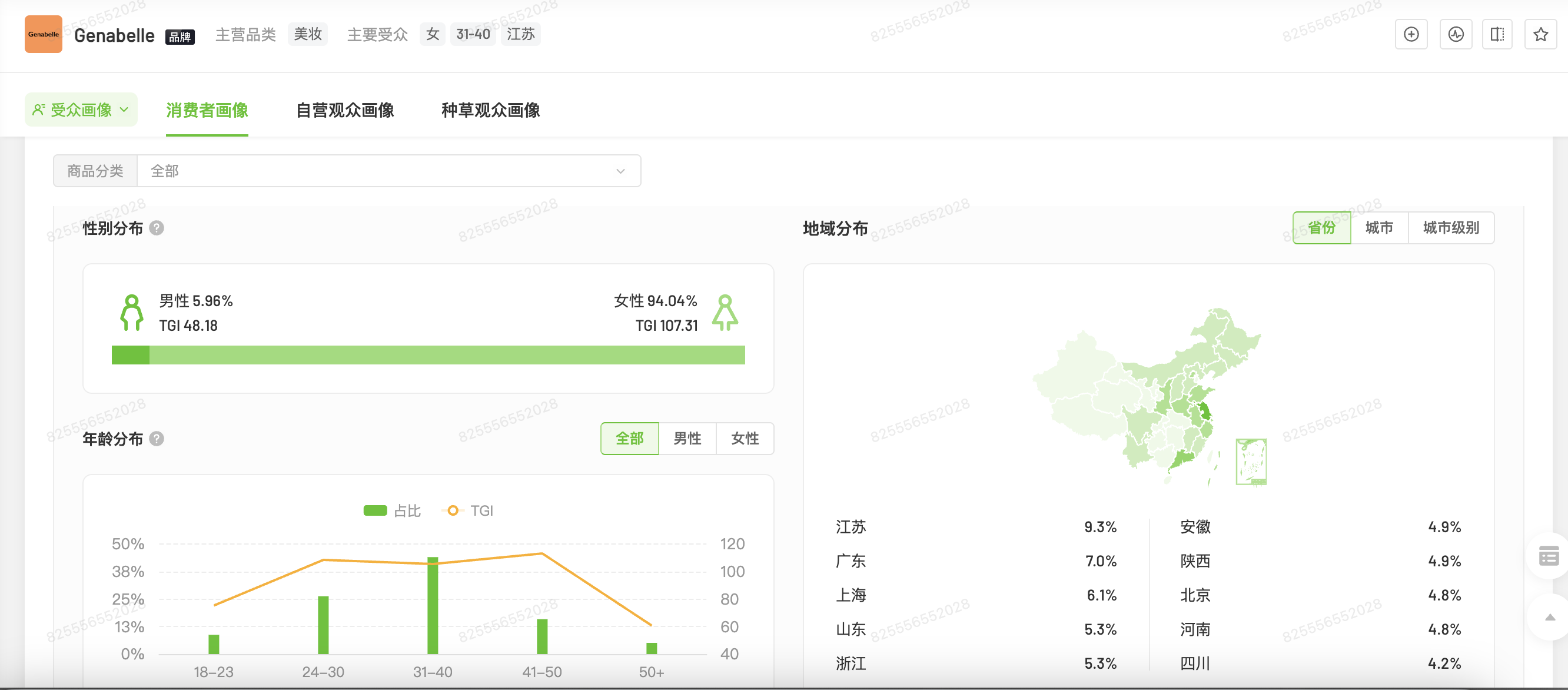Click the 美妆 category tag in the header

pos(307,34)
